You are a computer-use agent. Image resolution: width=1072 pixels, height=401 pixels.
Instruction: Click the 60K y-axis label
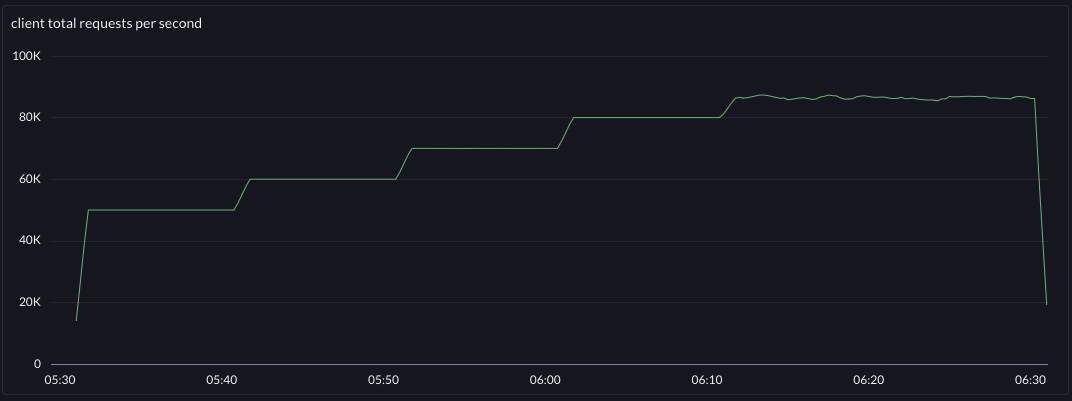click(28, 179)
